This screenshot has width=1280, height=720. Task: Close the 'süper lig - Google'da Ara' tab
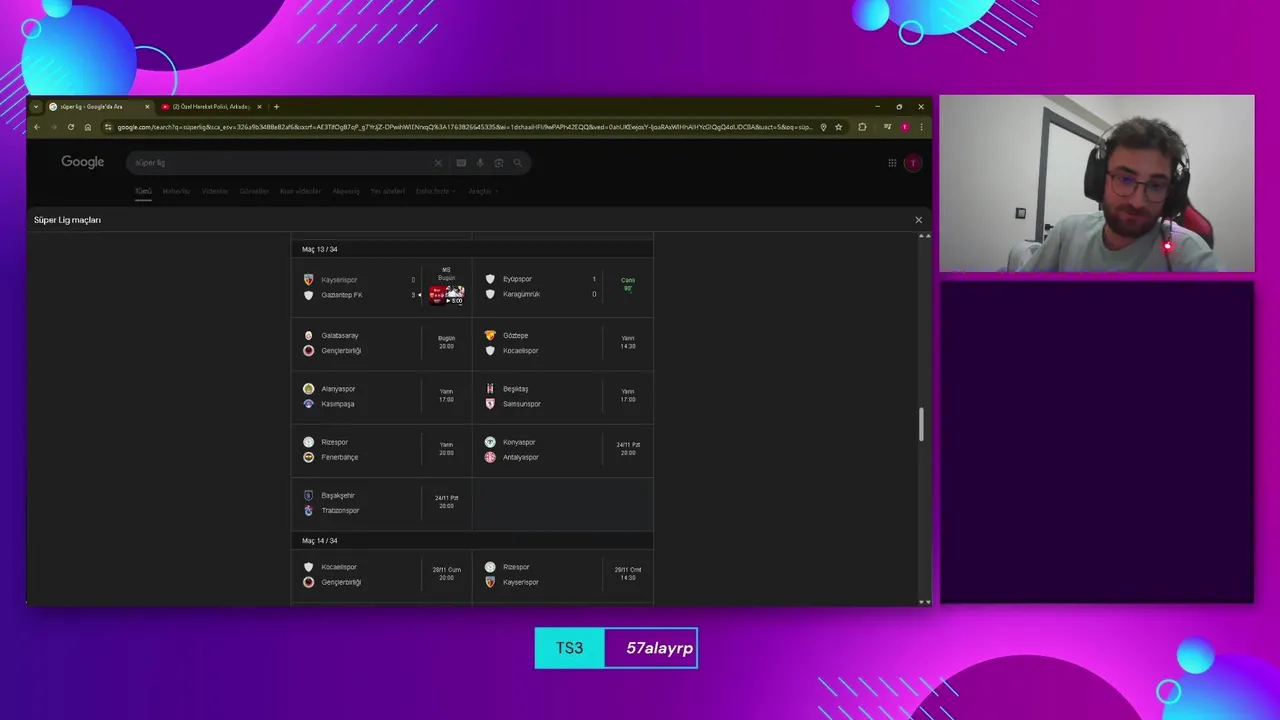(x=147, y=107)
